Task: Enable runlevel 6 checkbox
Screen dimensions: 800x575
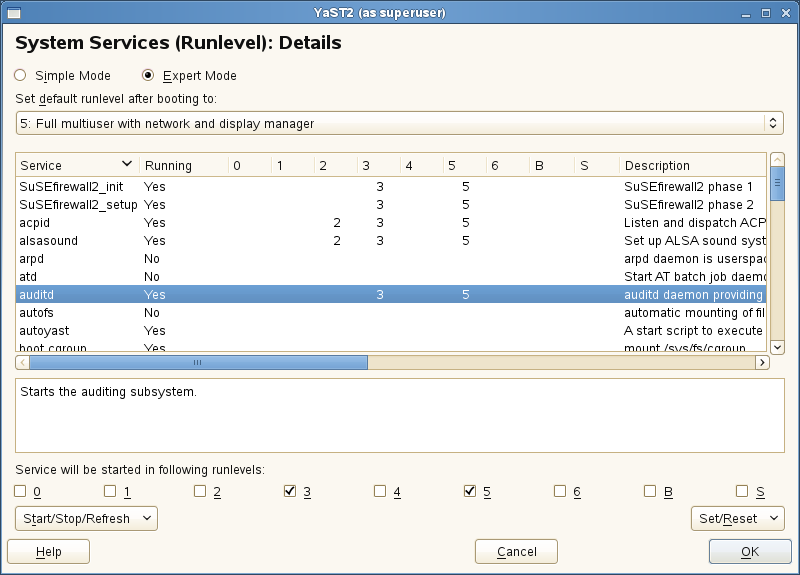Action: [560, 491]
